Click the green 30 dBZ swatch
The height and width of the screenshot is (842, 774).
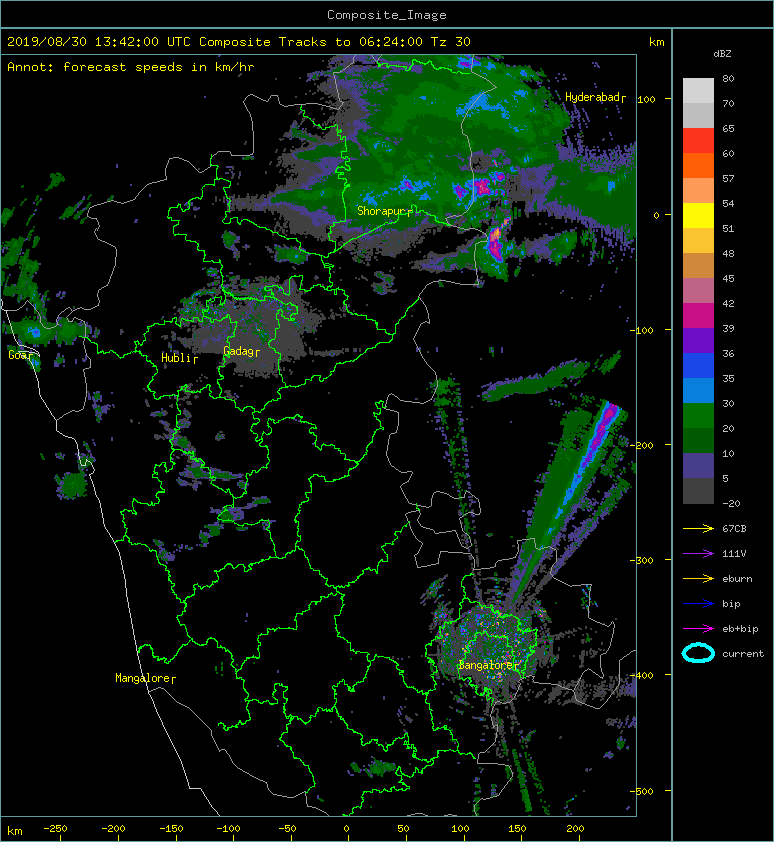(x=698, y=415)
